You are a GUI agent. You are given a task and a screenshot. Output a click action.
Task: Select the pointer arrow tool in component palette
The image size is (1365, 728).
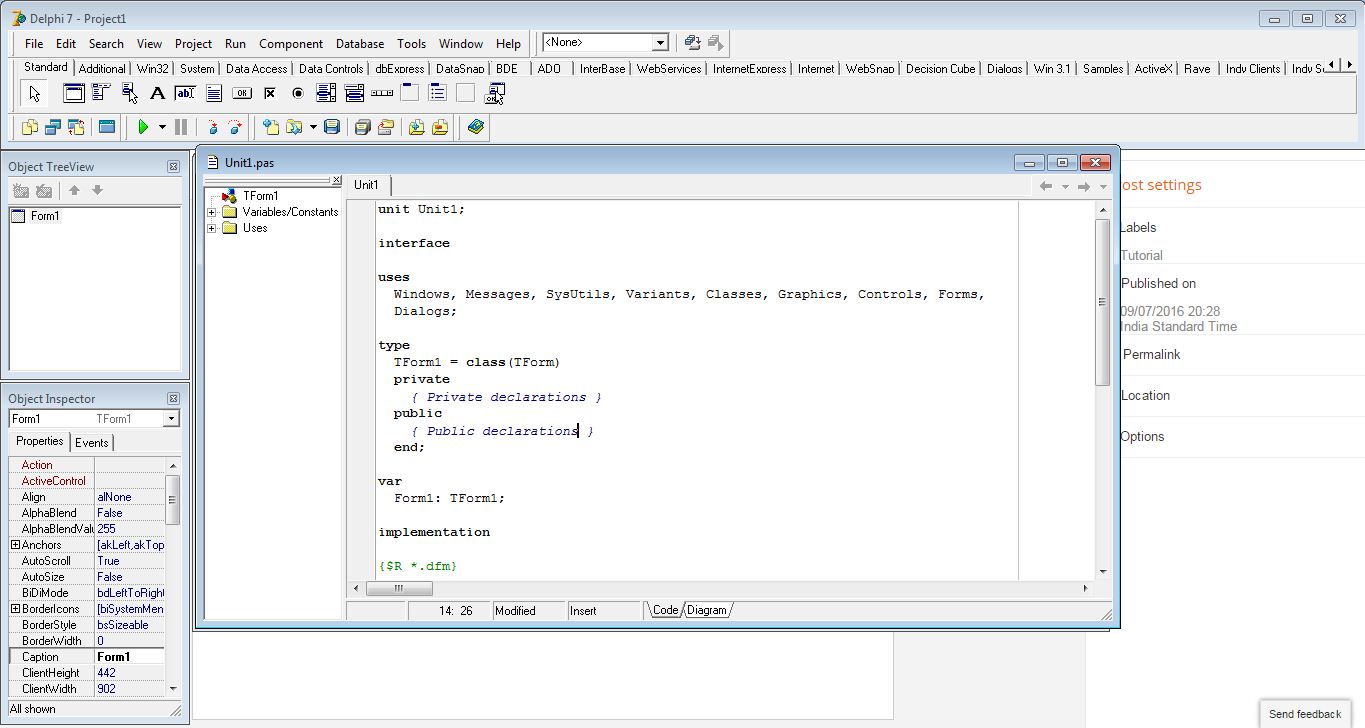(35, 94)
